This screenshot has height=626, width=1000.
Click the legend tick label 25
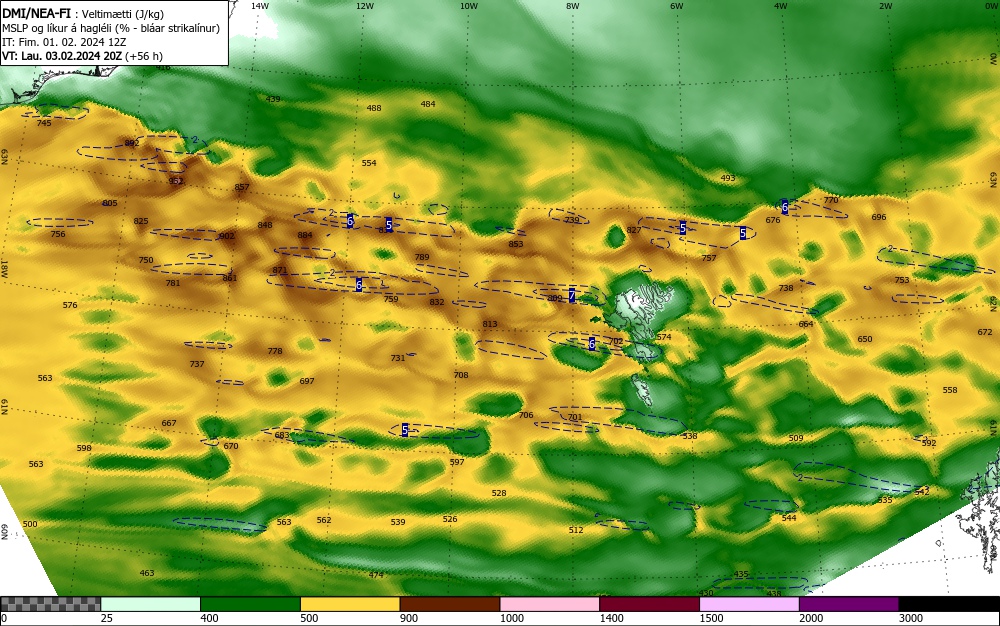(107, 618)
